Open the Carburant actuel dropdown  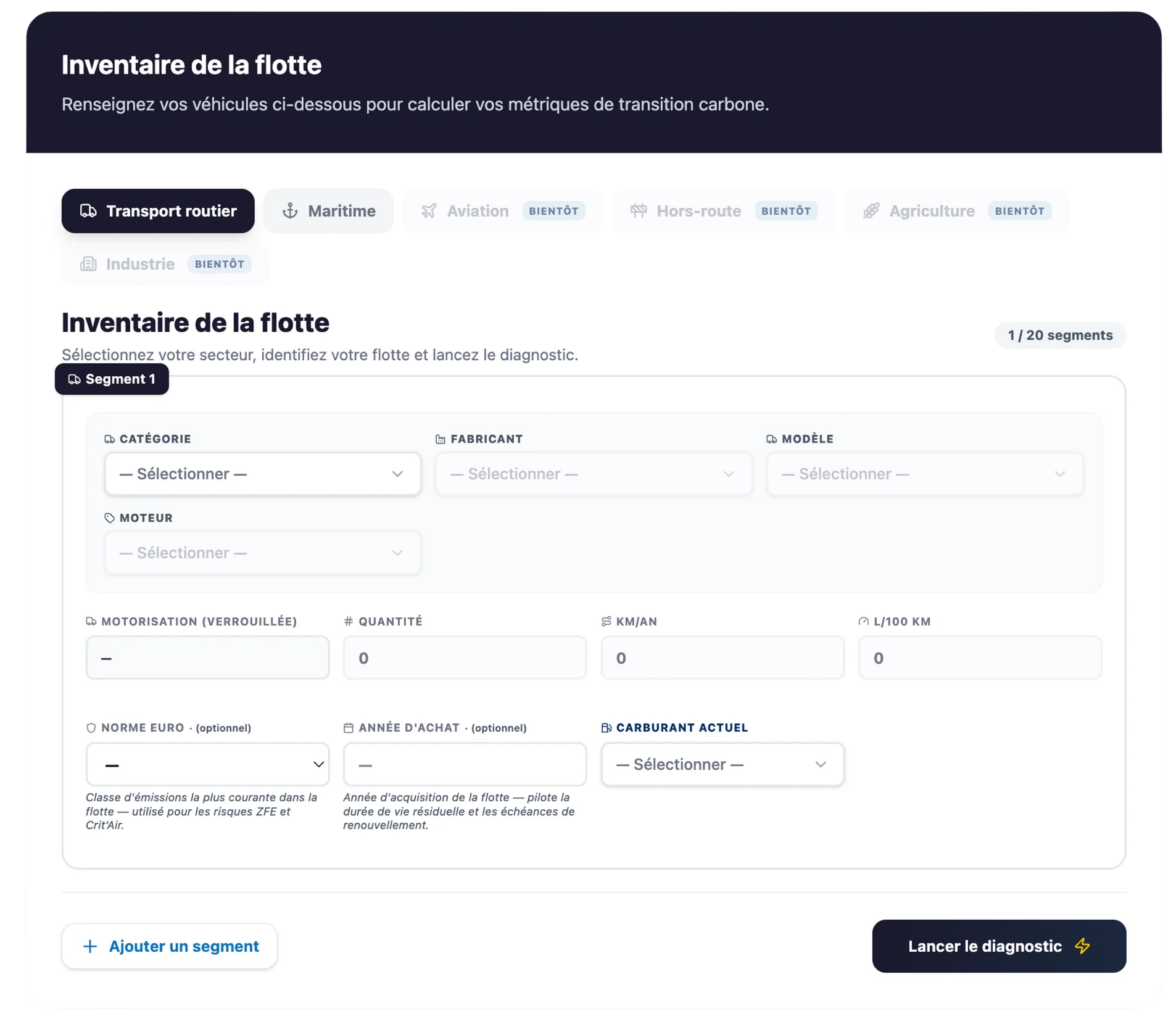tap(723, 764)
